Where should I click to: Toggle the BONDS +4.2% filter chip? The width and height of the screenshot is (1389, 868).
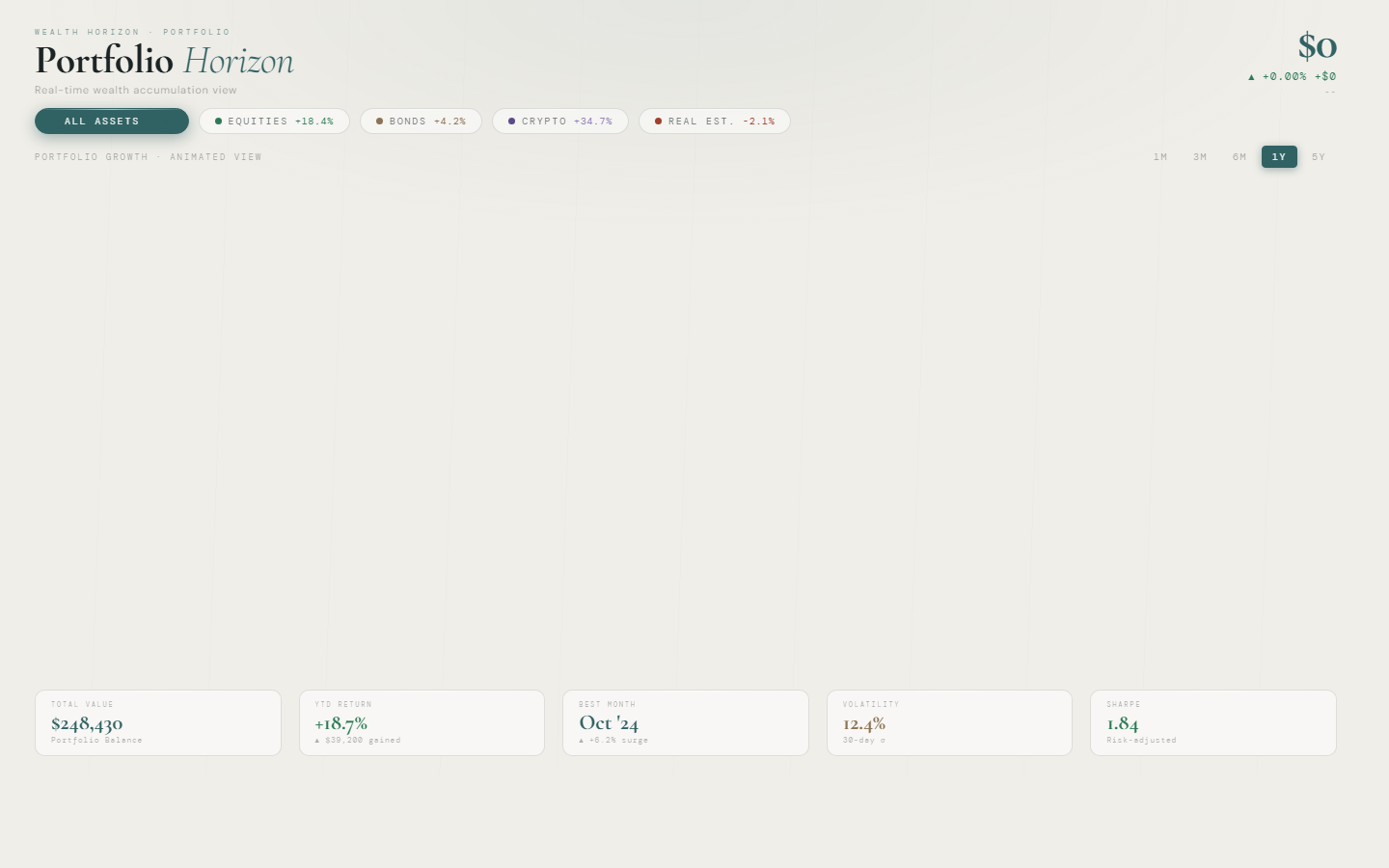point(421,122)
